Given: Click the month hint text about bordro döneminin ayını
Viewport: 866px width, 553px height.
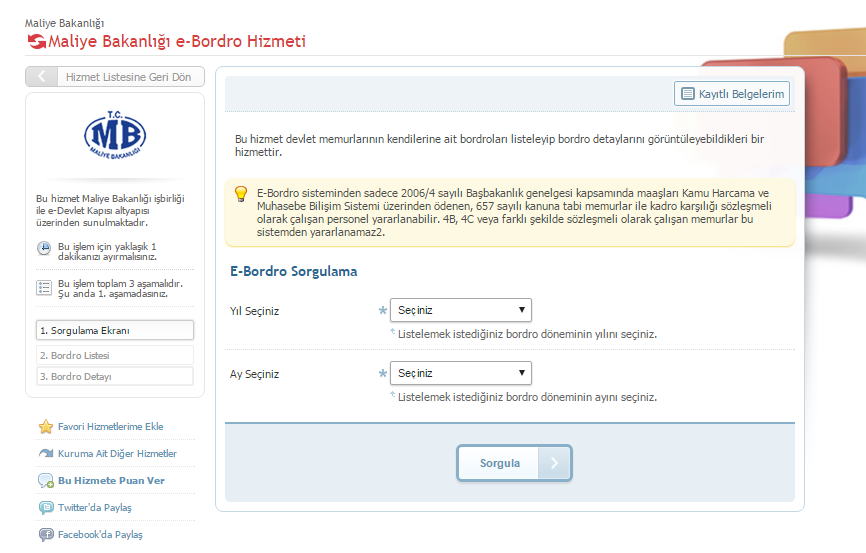Looking at the screenshot, I should (527, 397).
